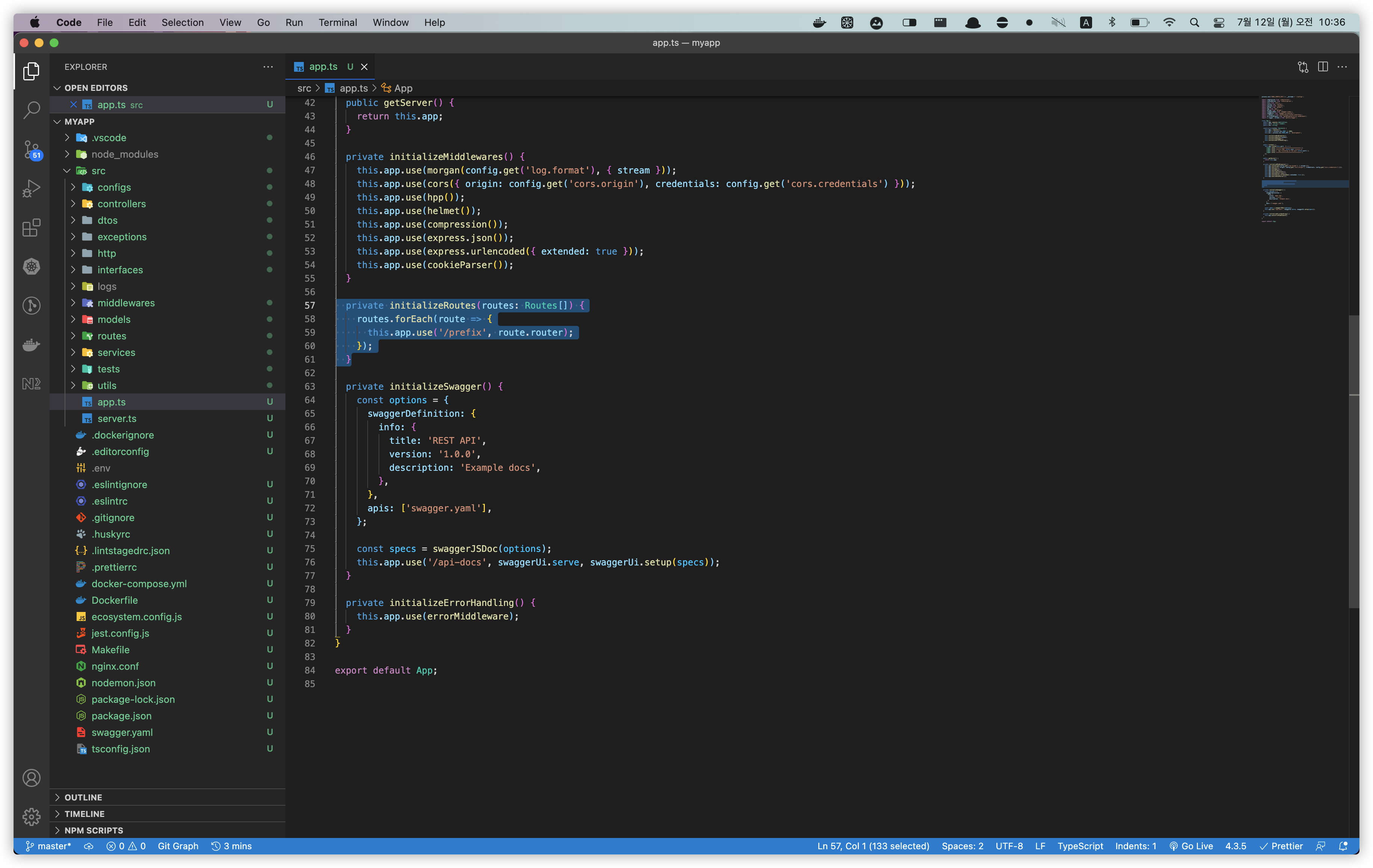The width and height of the screenshot is (1373, 868).
Task: Select the Kubernetes icon in the activity bar
Action: coord(32,266)
